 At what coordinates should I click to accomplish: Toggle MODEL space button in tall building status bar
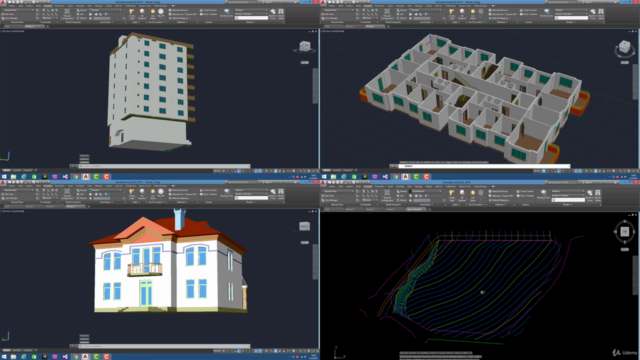coord(218,171)
